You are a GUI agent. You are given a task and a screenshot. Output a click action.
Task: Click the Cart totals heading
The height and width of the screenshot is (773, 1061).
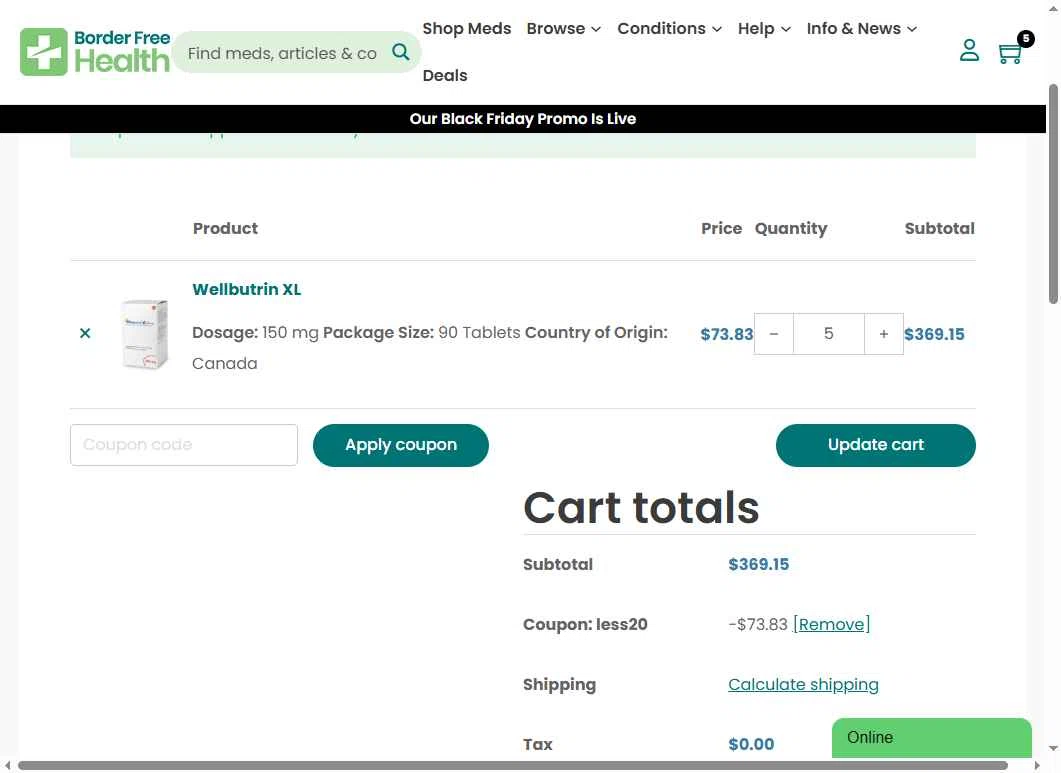click(641, 508)
